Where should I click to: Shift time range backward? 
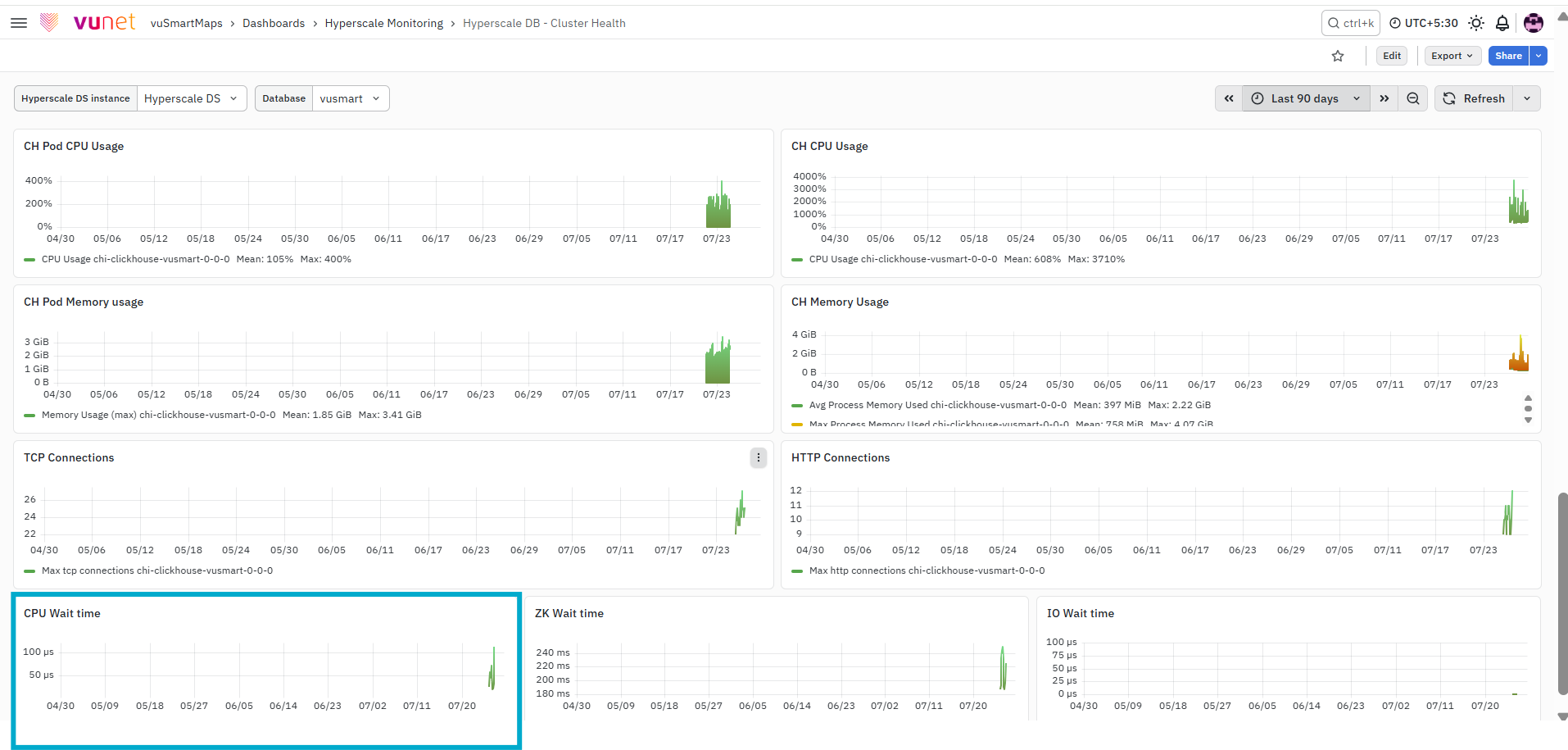tap(1229, 98)
